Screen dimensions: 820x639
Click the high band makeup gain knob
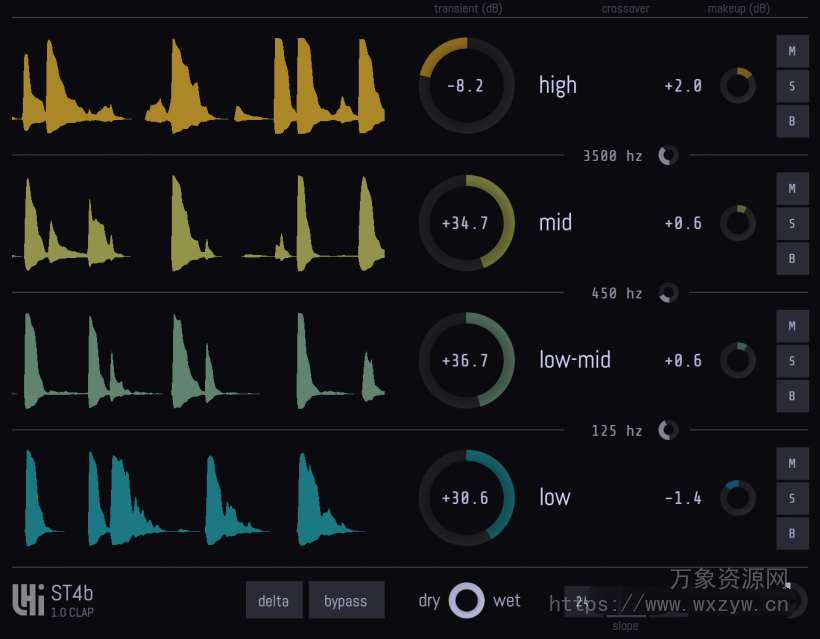coord(738,86)
